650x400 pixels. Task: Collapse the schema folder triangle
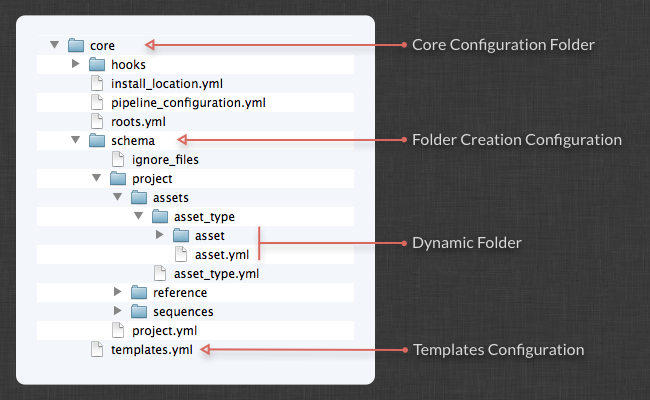(75, 140)
